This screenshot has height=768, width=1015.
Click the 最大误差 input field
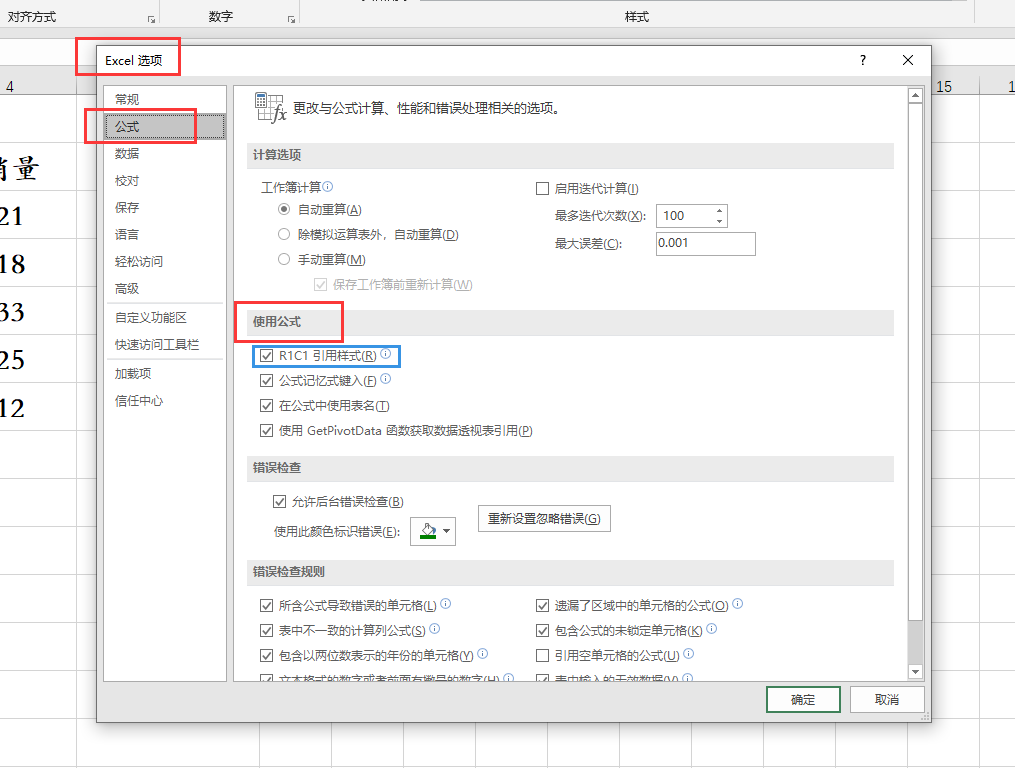706,243
